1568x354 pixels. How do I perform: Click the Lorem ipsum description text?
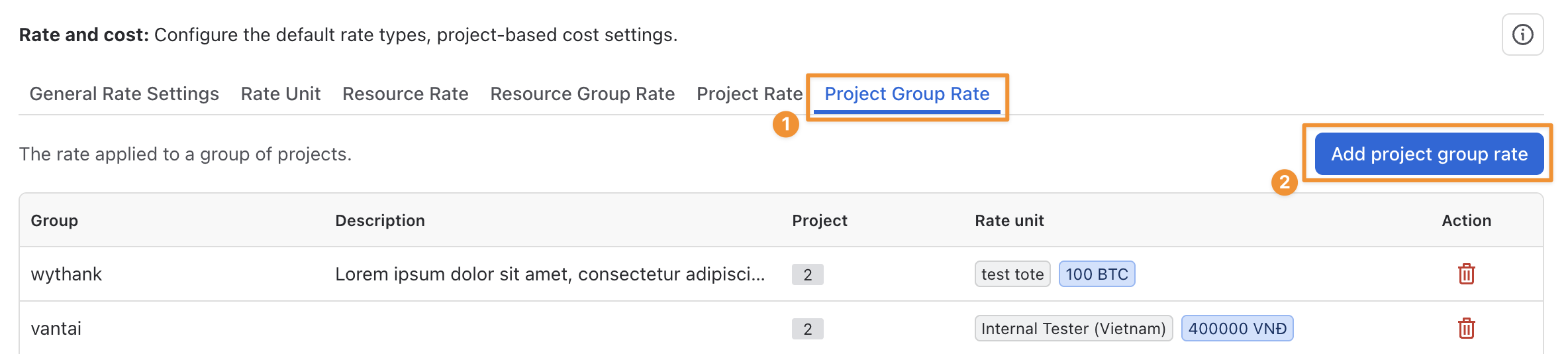(x=550, y=274)
